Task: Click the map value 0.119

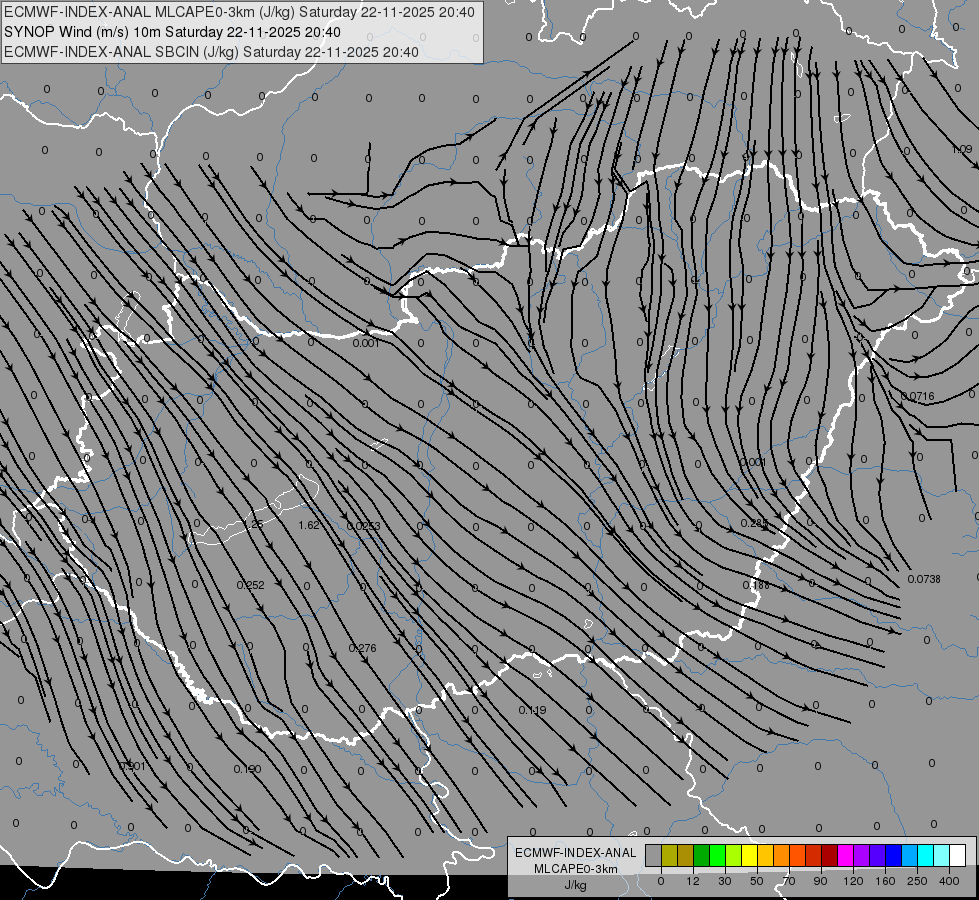Action: point(533,710)
